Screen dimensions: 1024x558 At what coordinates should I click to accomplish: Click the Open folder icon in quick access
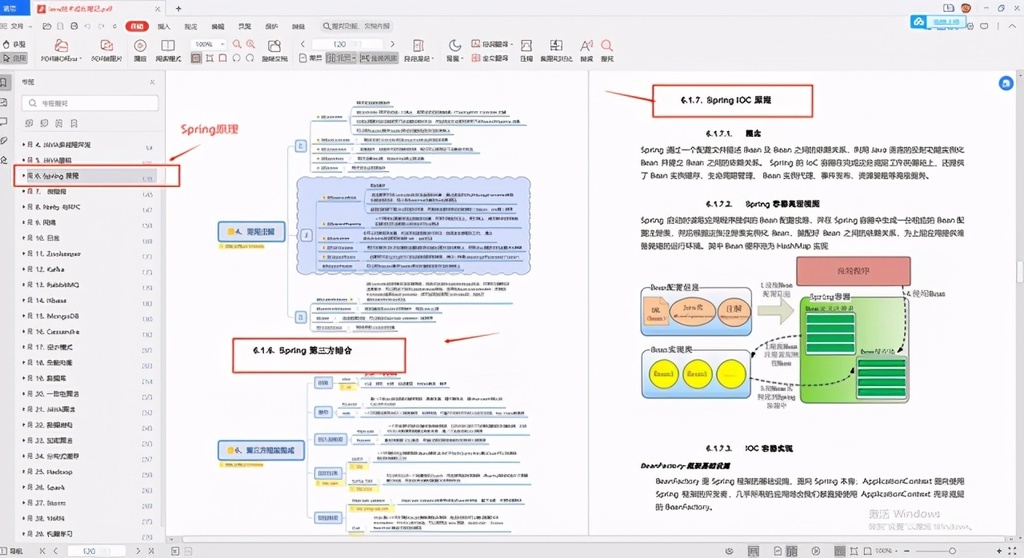47,26
